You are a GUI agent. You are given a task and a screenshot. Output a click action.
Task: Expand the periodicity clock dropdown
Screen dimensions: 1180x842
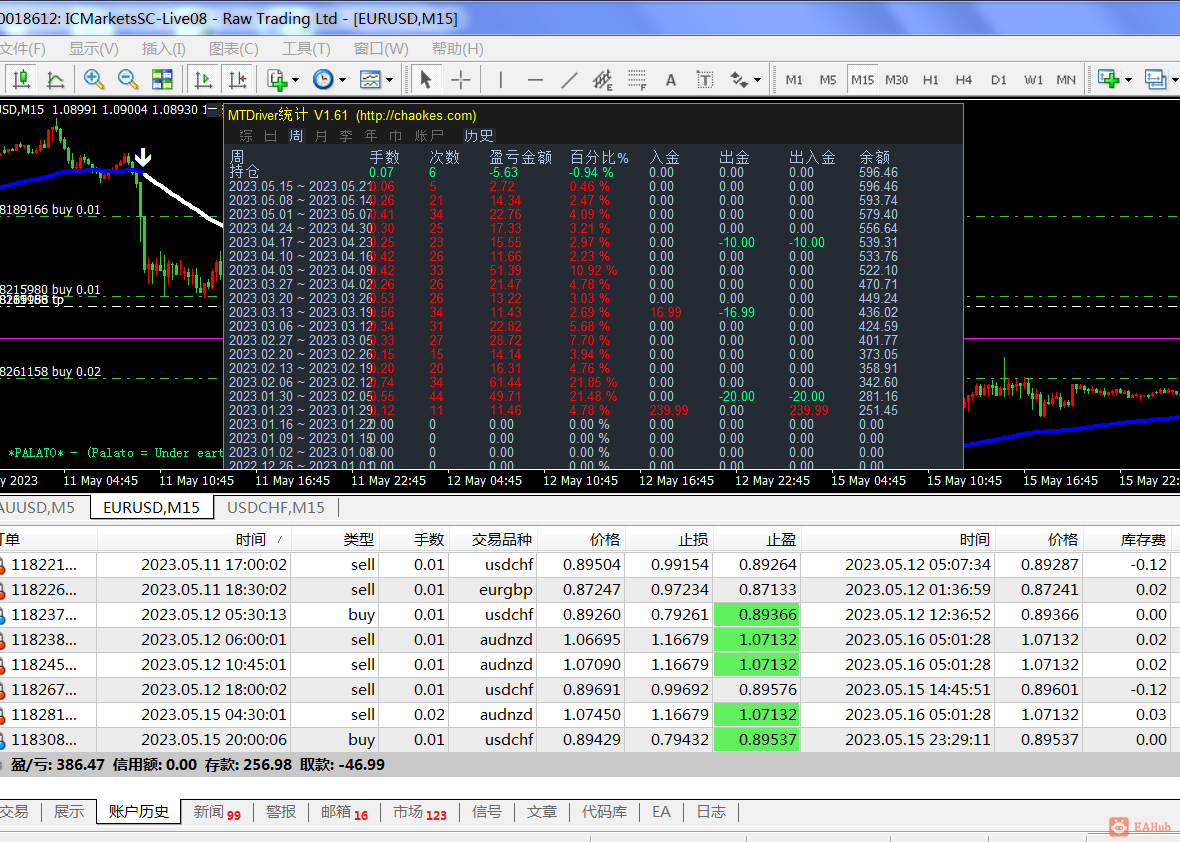pyautogui.click(x=342, y=80)
